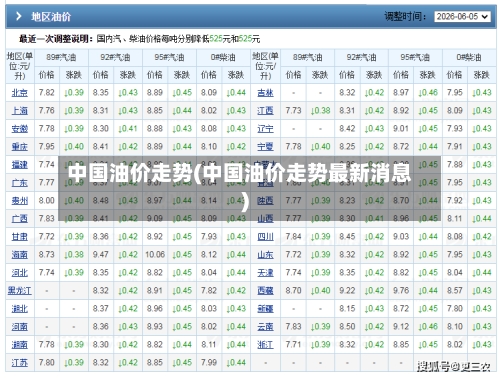Image resolution: width=500 pixels, height=378 pixels.
Task: Open the 山东 region link
Action: 265,255
